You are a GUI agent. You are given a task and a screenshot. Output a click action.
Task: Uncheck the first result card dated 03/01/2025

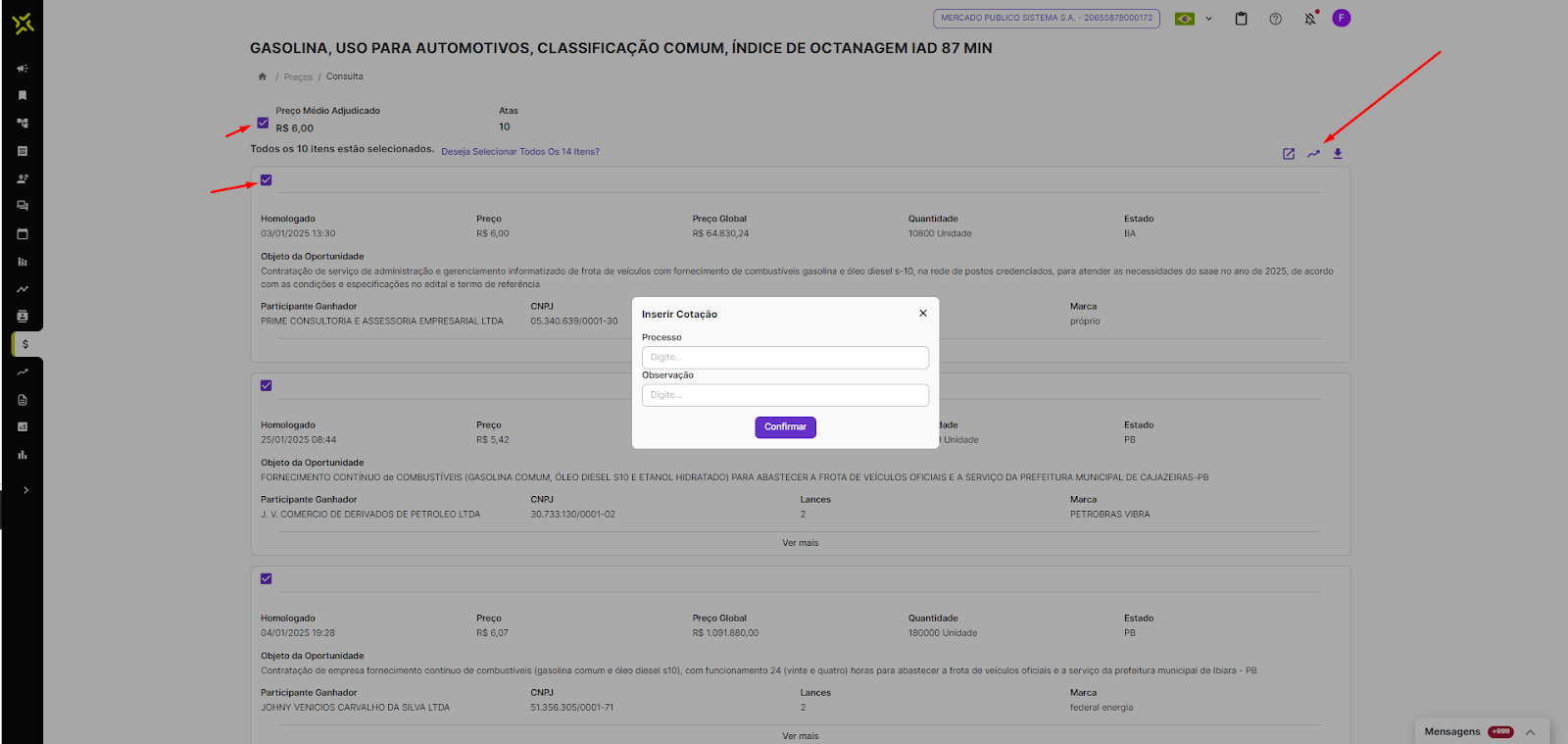pyautogui.click(x=267, y=180)
